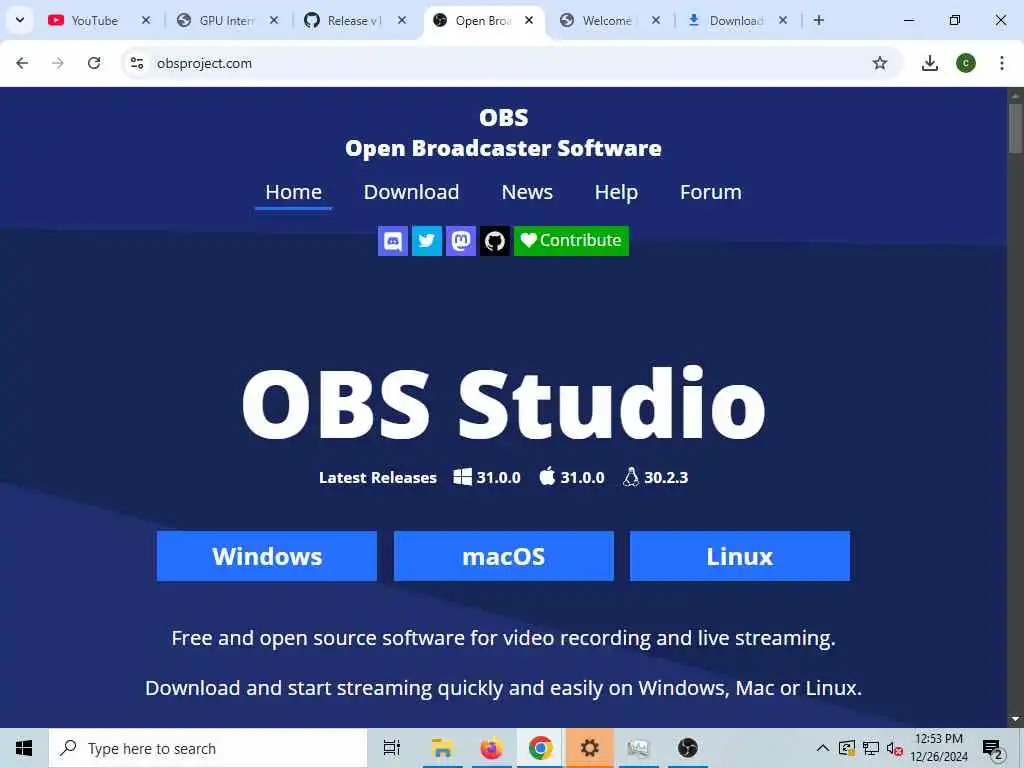Open the Chrome downloads icon
Image resolution: width=1024 pixels, height=768 pixels.
[x=930, y=63]
